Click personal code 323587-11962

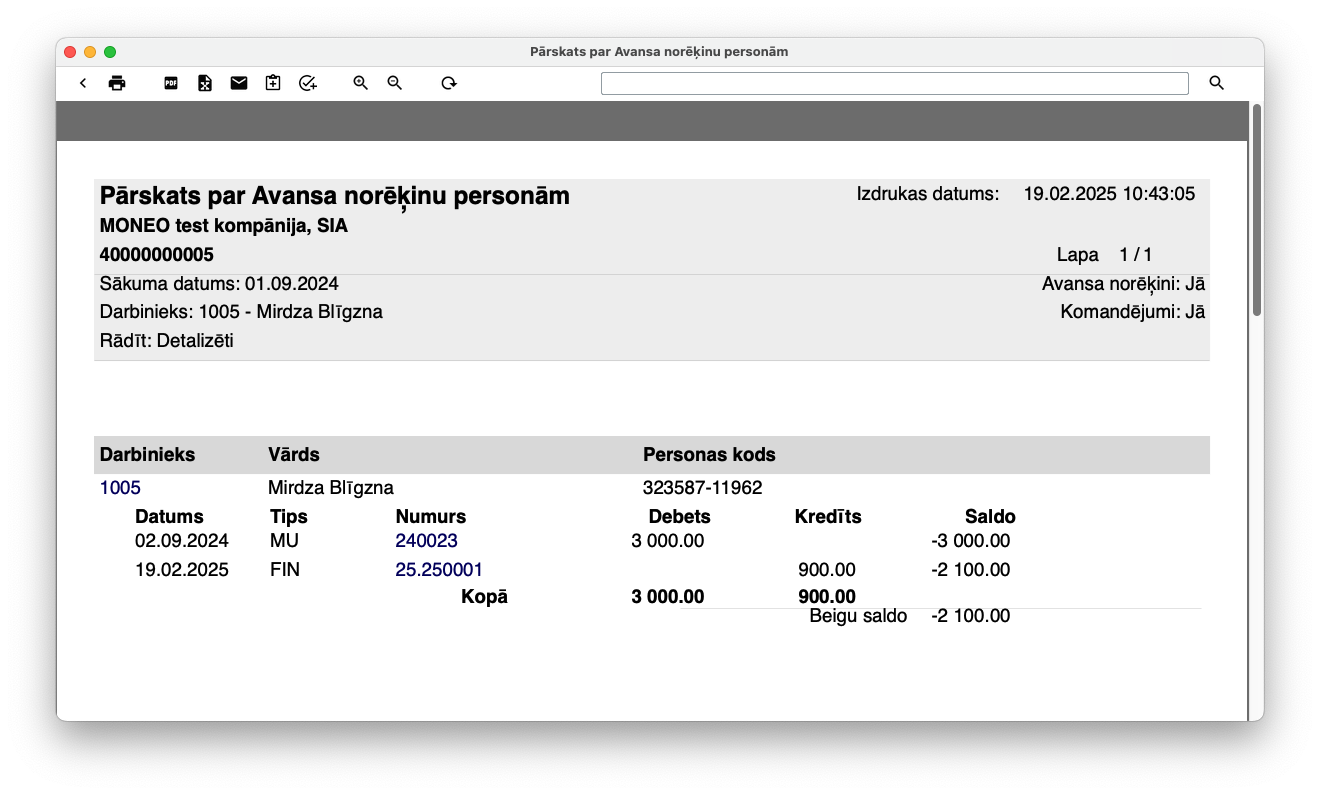pos(703,488)
